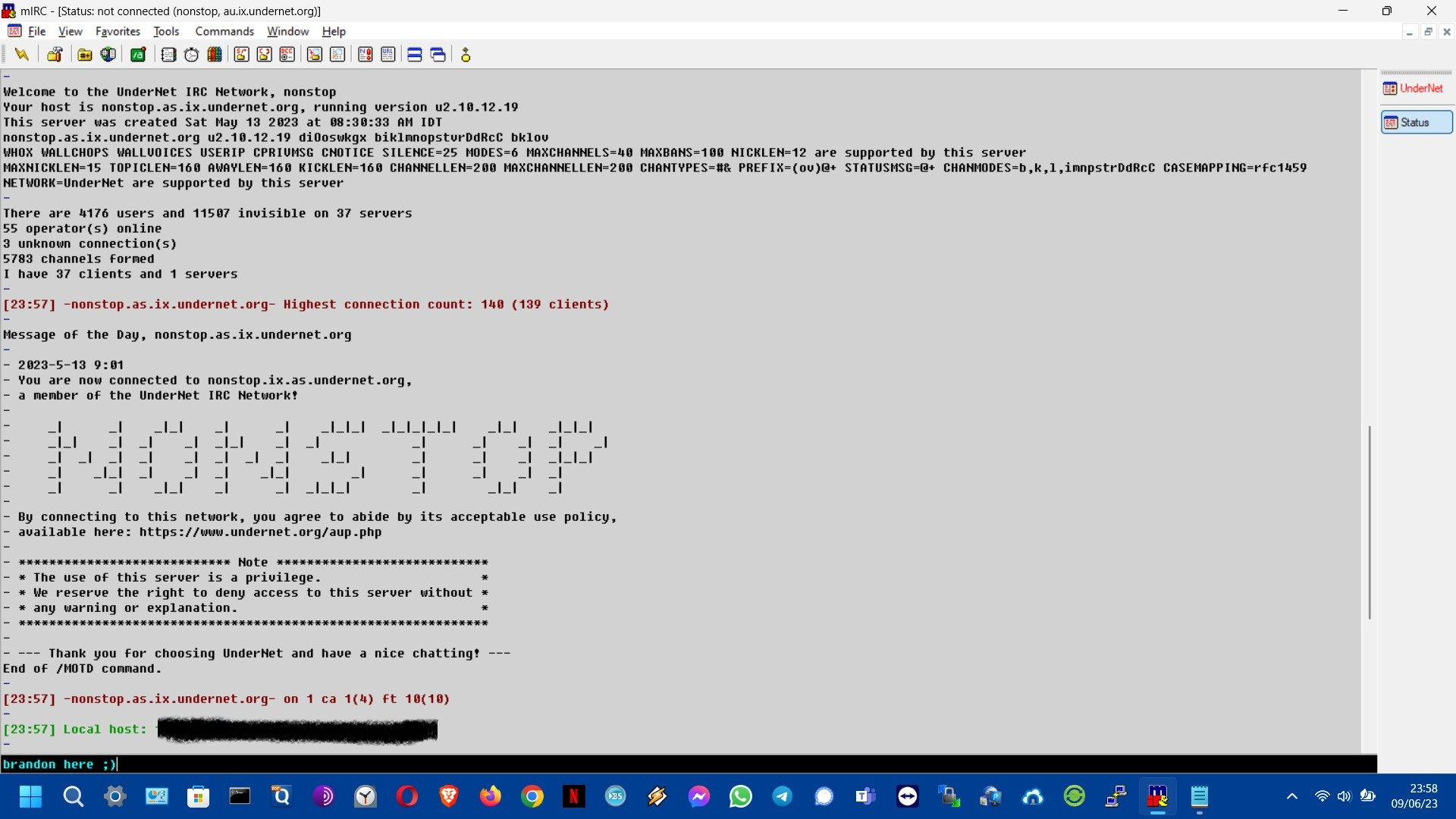Open Telegram from the taskbar
The image size is (1456, 819).
[783, 796]
